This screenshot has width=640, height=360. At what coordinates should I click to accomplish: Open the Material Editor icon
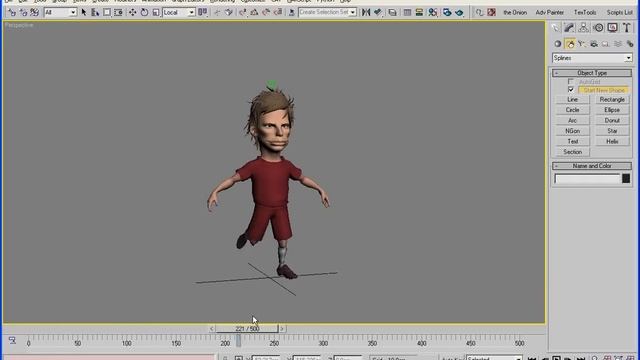[432, 12]
